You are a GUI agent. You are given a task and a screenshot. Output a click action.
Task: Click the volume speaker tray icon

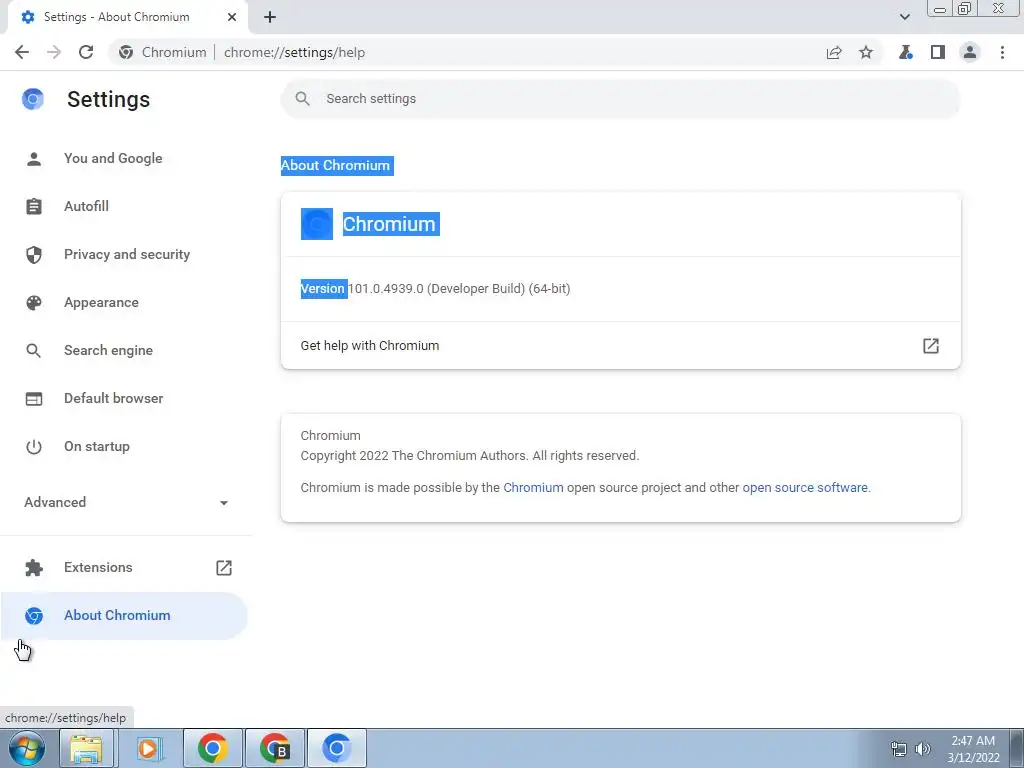point(923,749)
